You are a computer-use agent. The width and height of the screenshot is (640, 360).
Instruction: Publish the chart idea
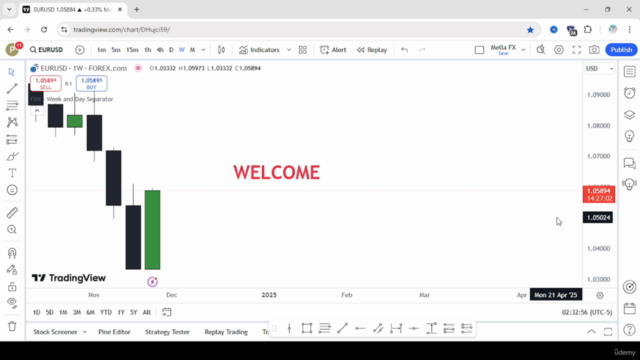(x=621, y=50)
